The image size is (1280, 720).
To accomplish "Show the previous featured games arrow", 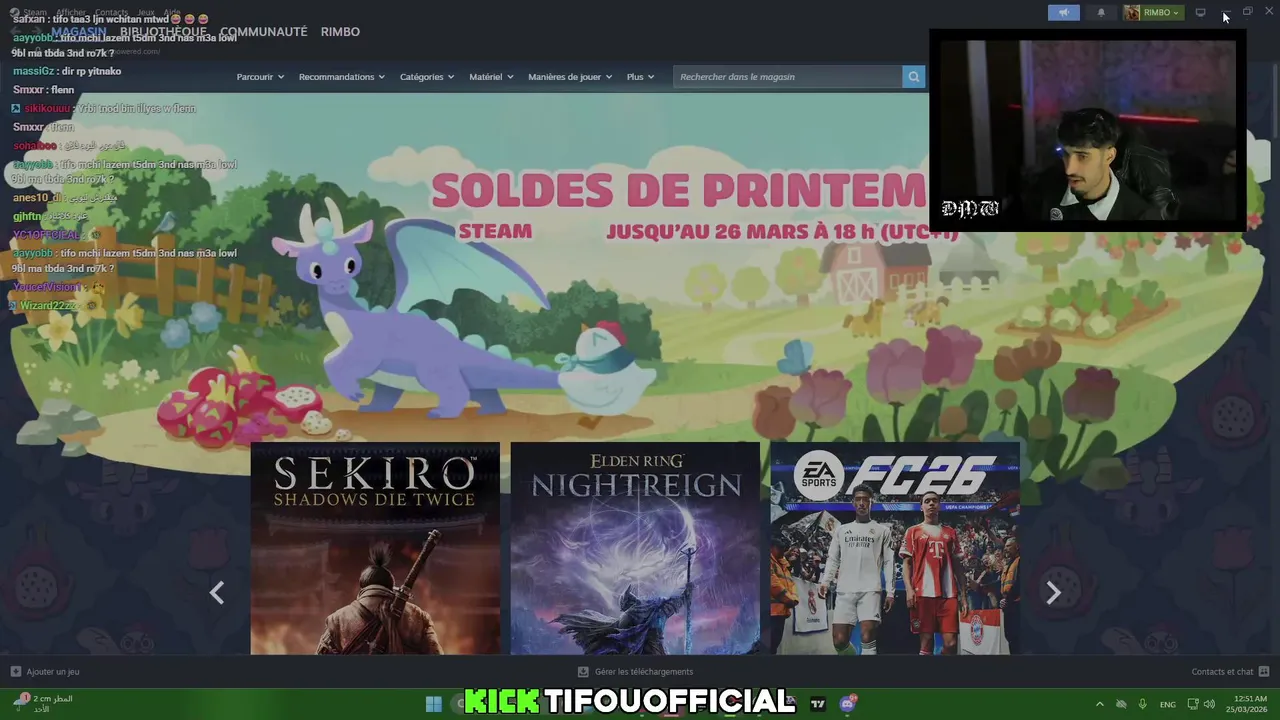I will pos(217,593).
